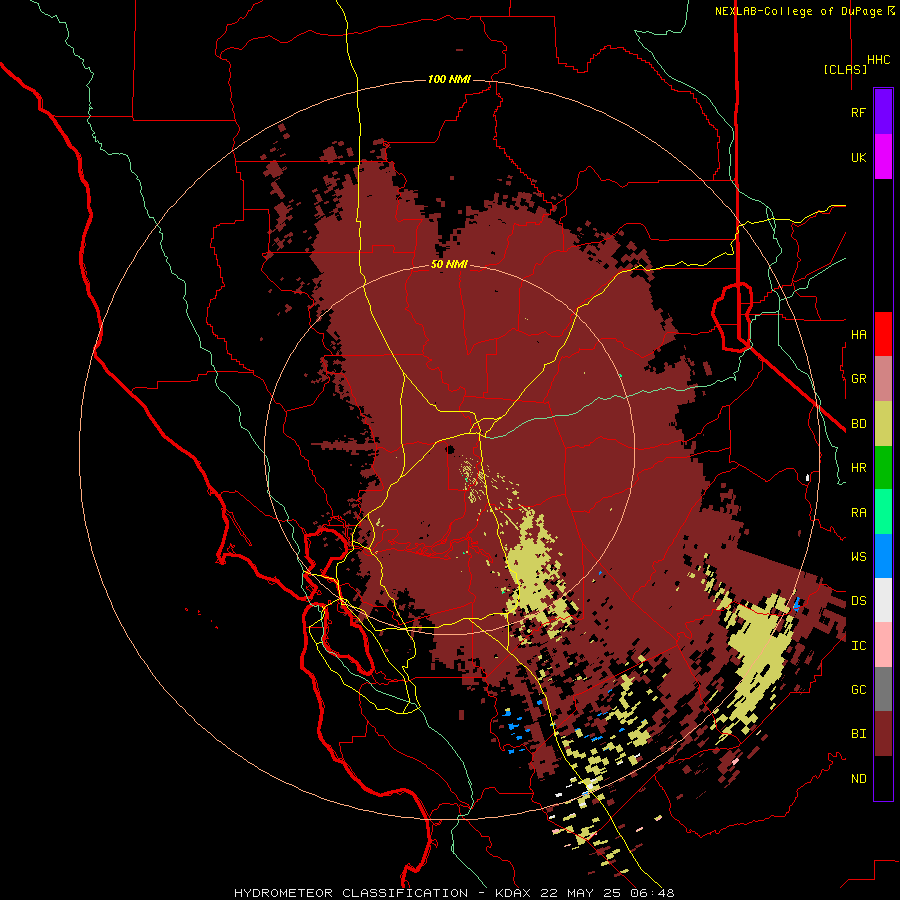Click the HA red legend swatch
This screenshot has height=900, width=900.
[x=883, y=334]
